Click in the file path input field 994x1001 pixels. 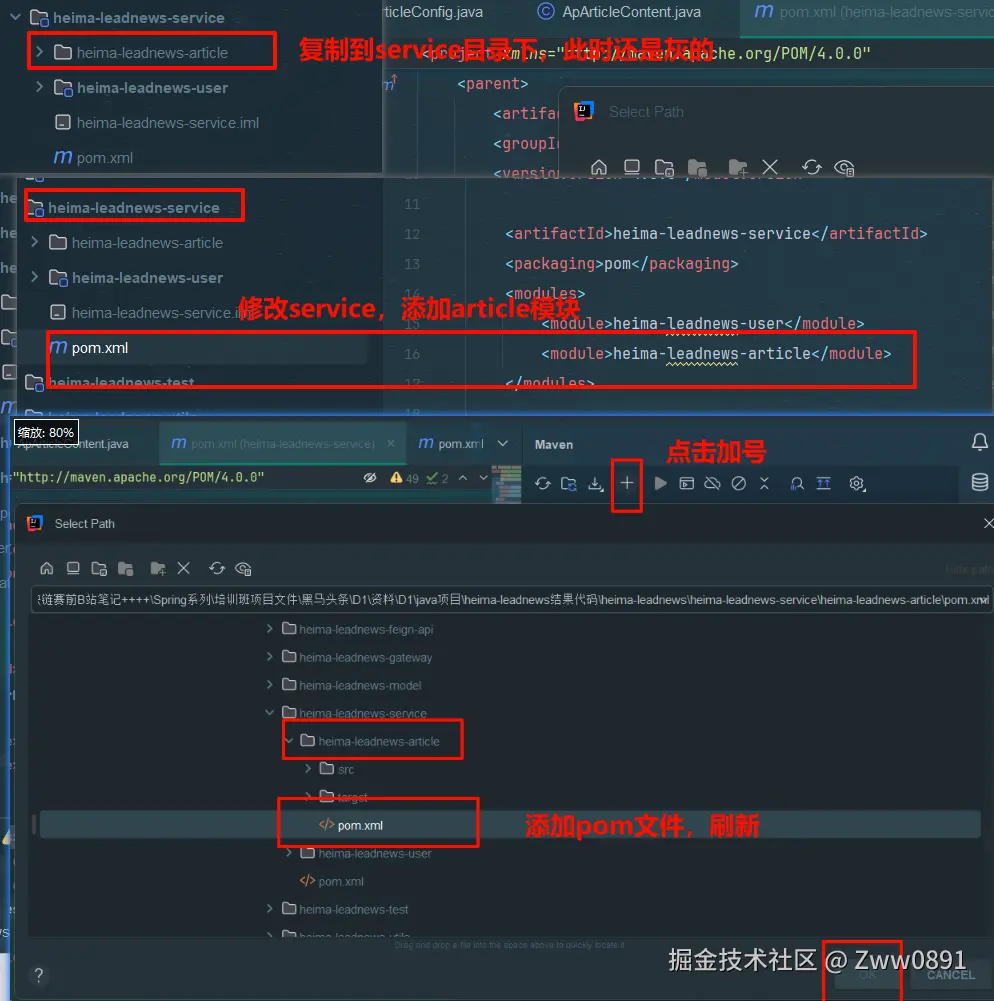click(x=511, y=599)
